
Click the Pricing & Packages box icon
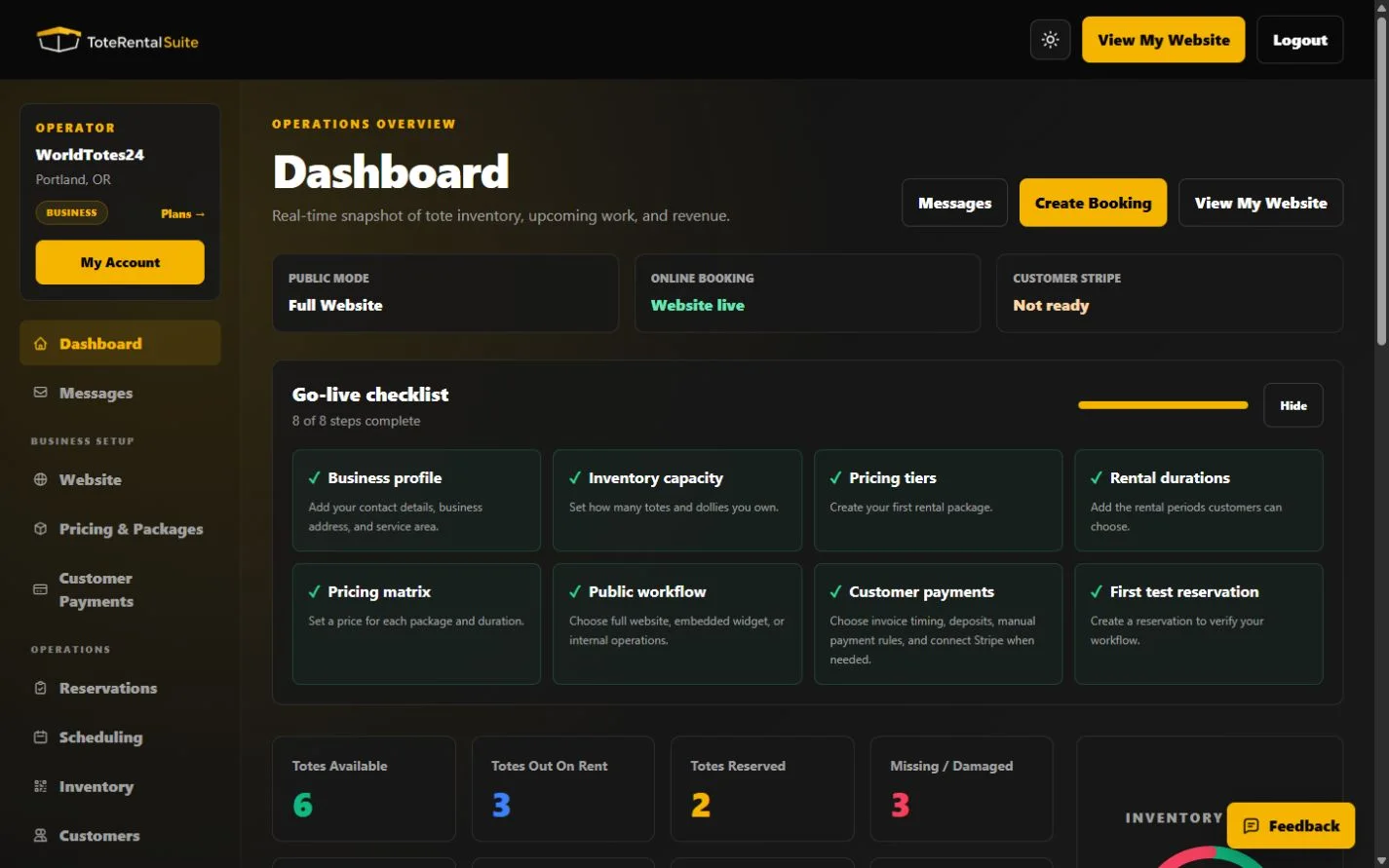point(40,529)
